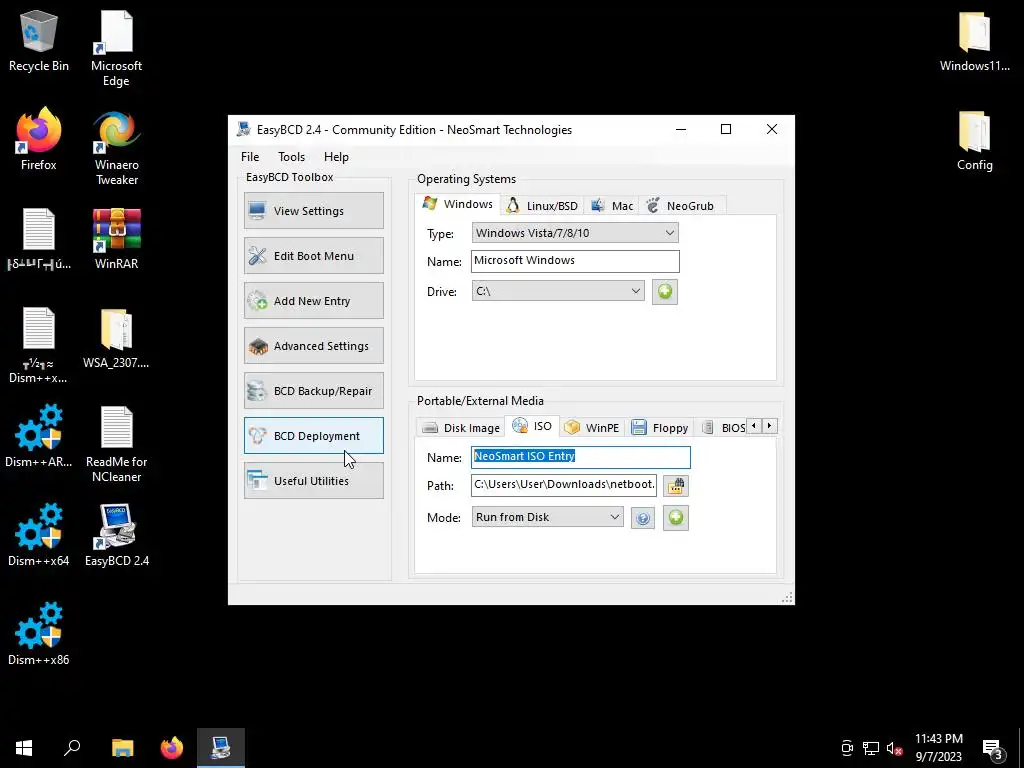This screenshot has height=768, width=1024.
Task: Select ReadMe for NCleaner file
Action: [x=116, y=445]
